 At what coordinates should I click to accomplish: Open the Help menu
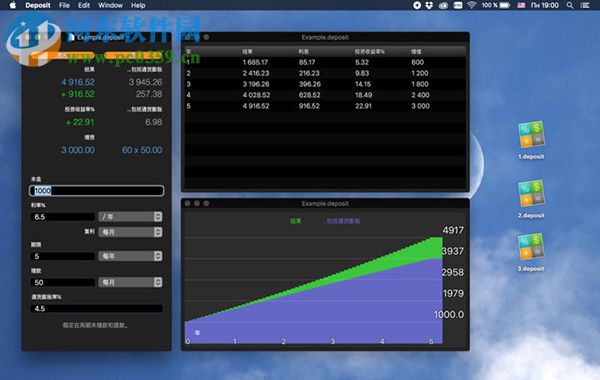pyautogui.click(x=138, y=5)
